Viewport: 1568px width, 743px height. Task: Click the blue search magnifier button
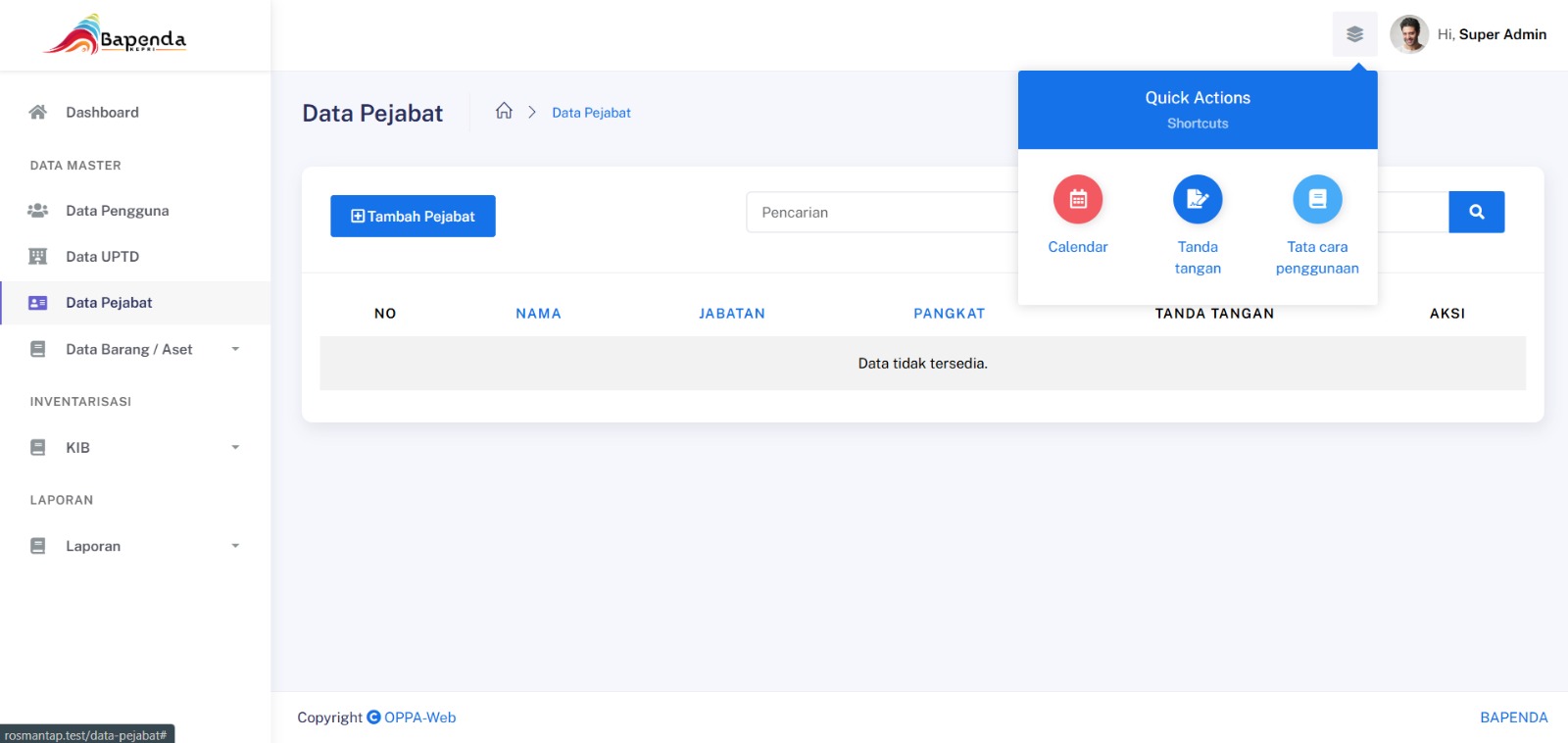[x=1476, y=212]
